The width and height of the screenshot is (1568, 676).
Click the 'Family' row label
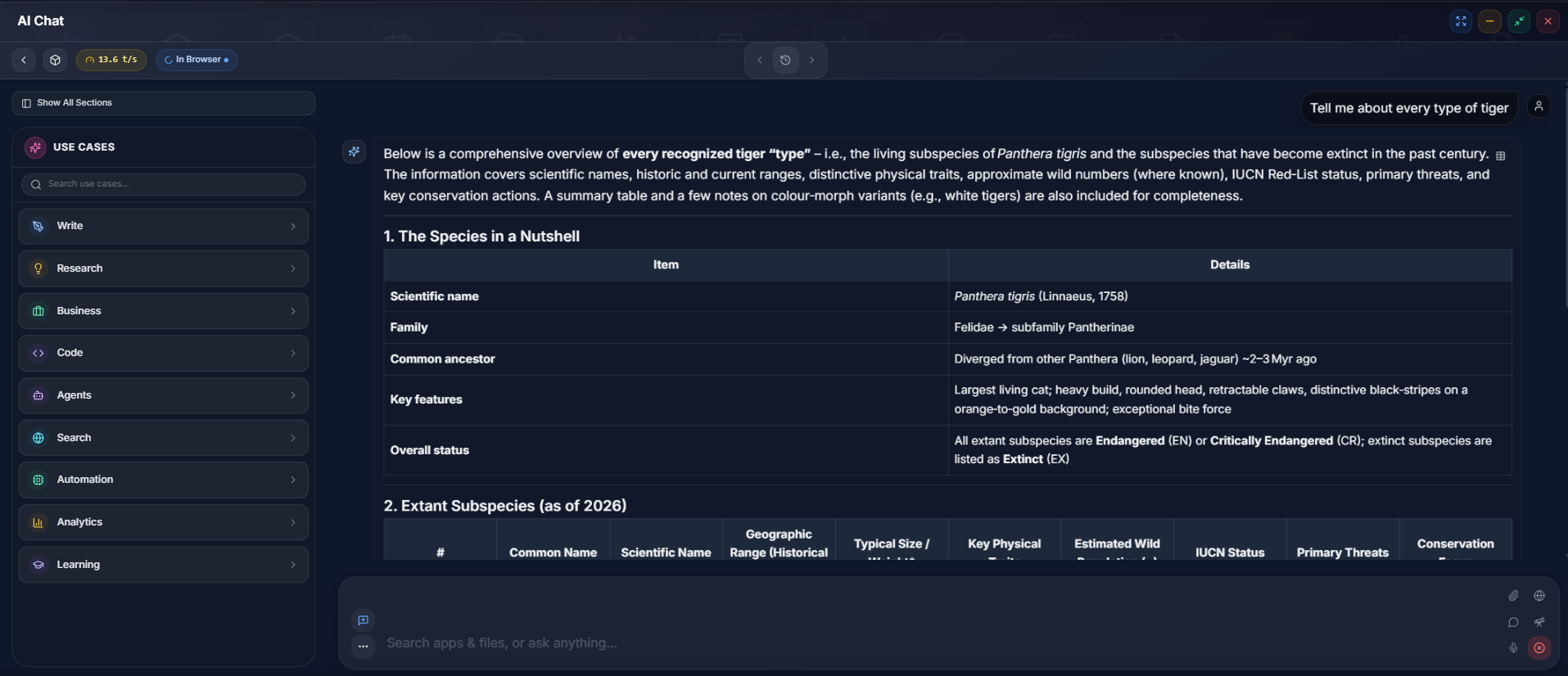pyautogui.click(x=409, y=327)
